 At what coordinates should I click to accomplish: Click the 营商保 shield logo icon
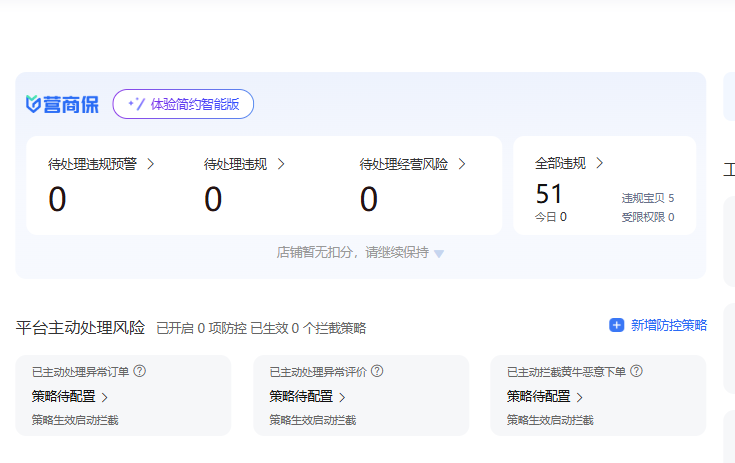(x=33, y=104)
